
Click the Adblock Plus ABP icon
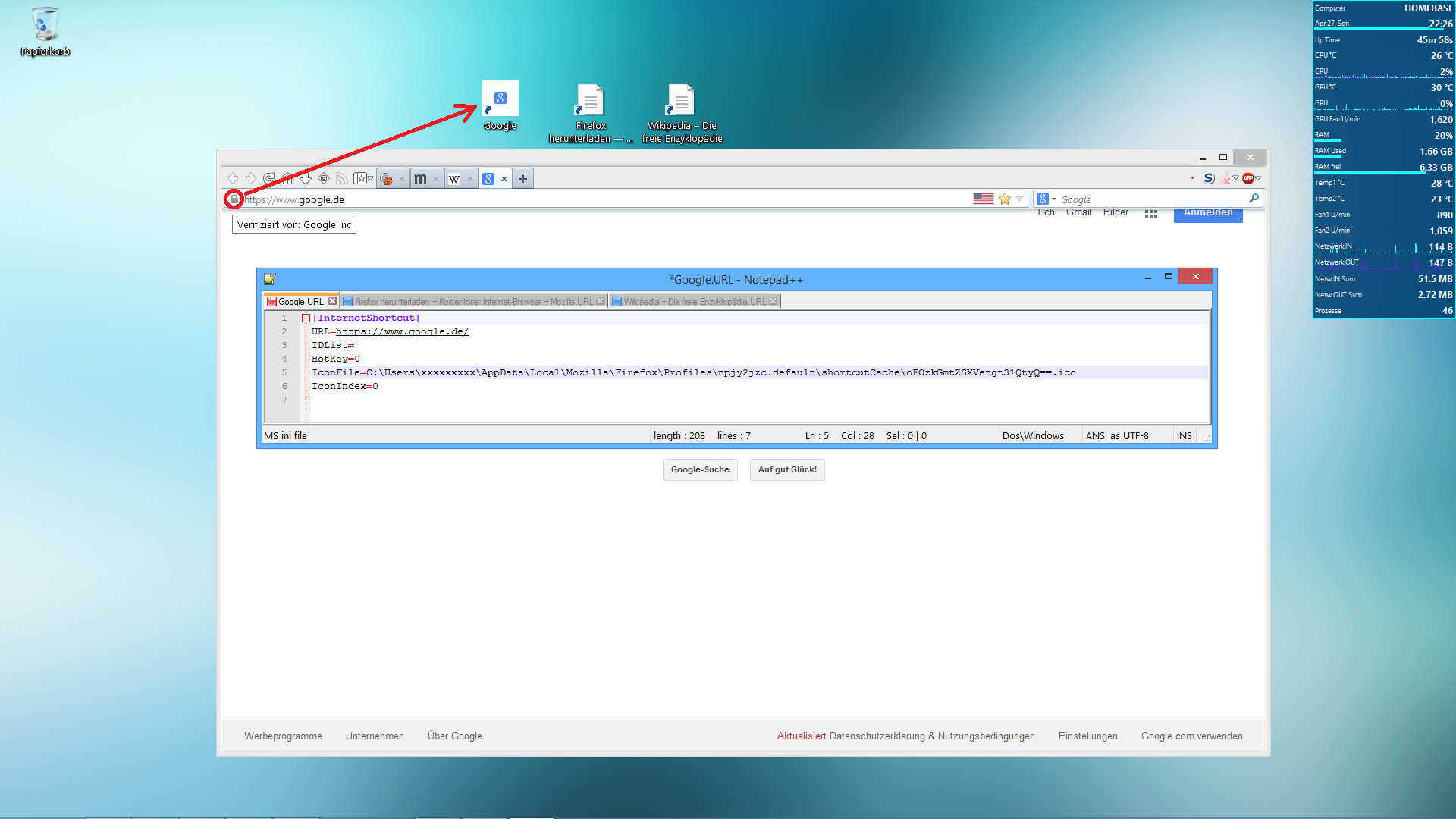click(x=1247, y=178)
